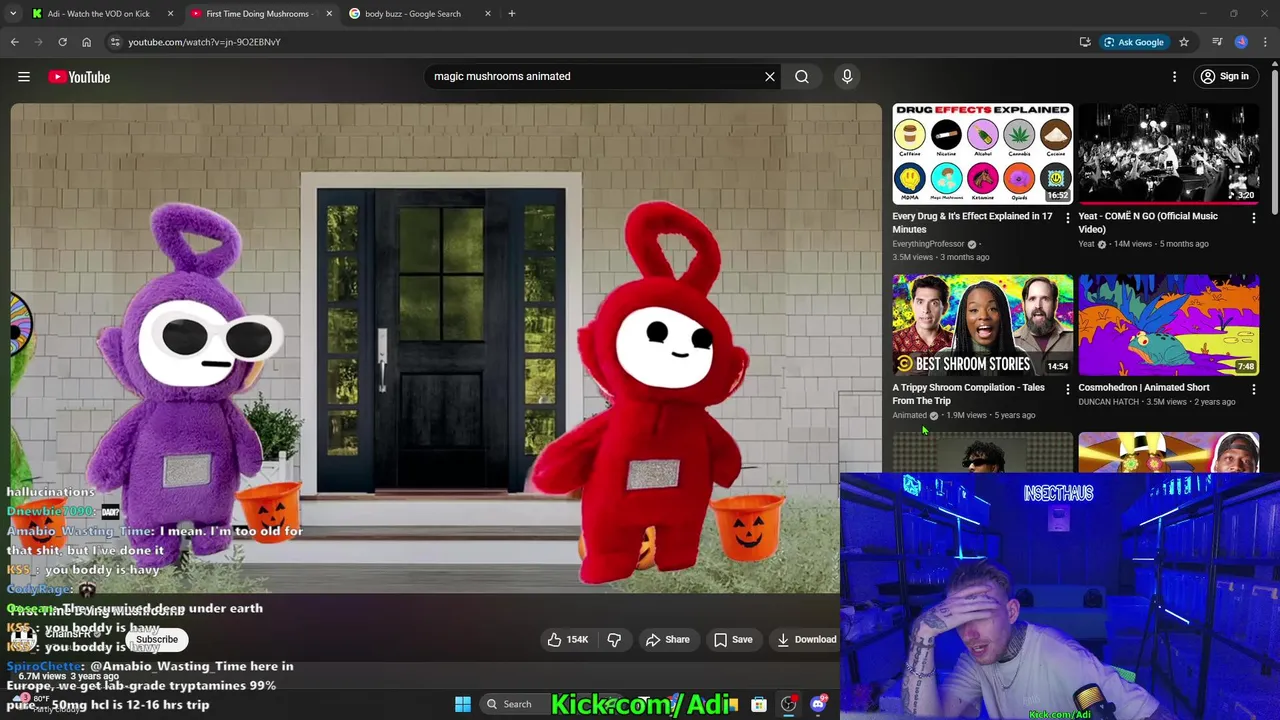Open options menu for Cosmohedron video

tap(1253, 389)
